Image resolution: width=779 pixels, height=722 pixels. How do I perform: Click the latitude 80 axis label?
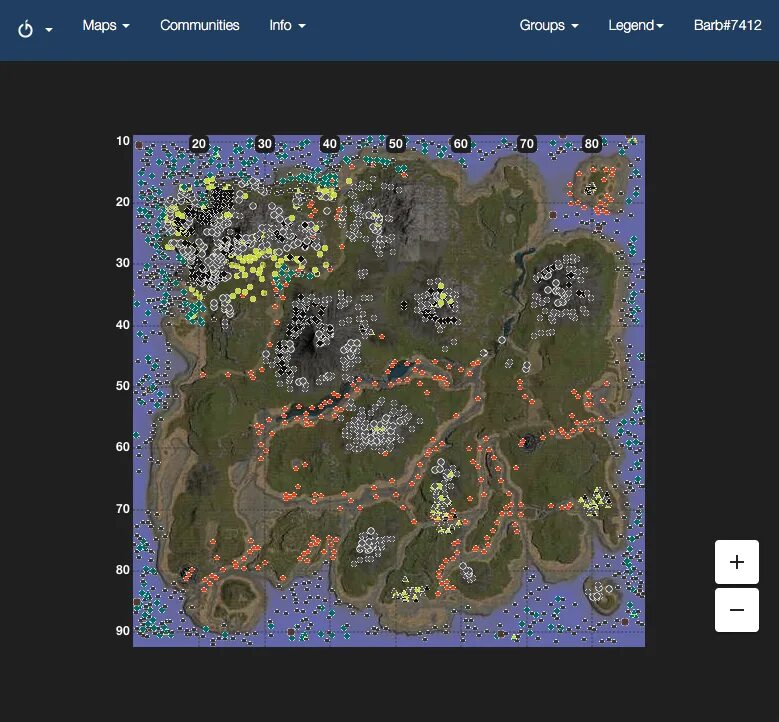123,569
